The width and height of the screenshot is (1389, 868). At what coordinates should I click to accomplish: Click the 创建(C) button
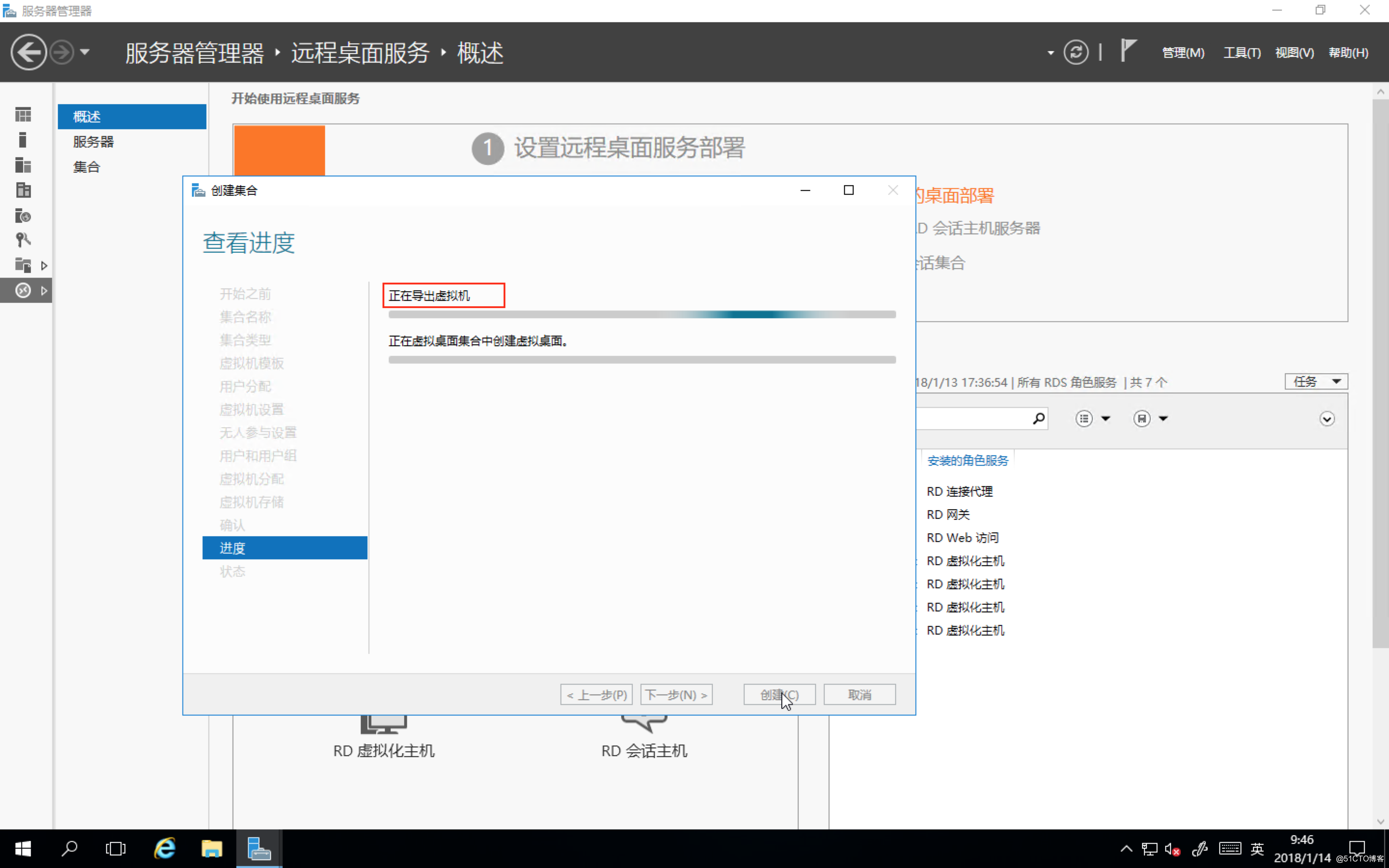coord(779,694)
